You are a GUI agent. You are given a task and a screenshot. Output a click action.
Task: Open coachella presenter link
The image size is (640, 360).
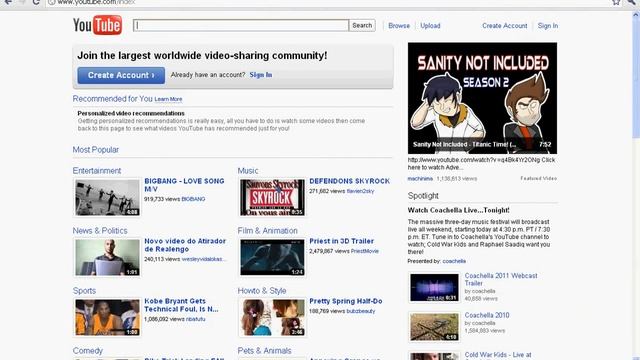(454, 261)
